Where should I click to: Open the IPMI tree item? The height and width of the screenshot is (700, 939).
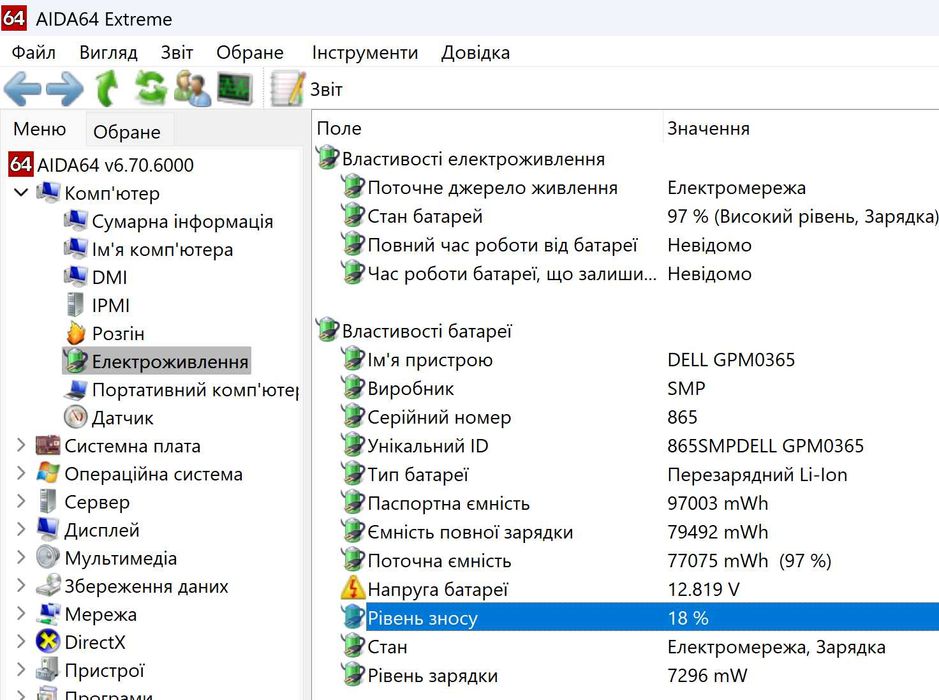click(97, 305)
